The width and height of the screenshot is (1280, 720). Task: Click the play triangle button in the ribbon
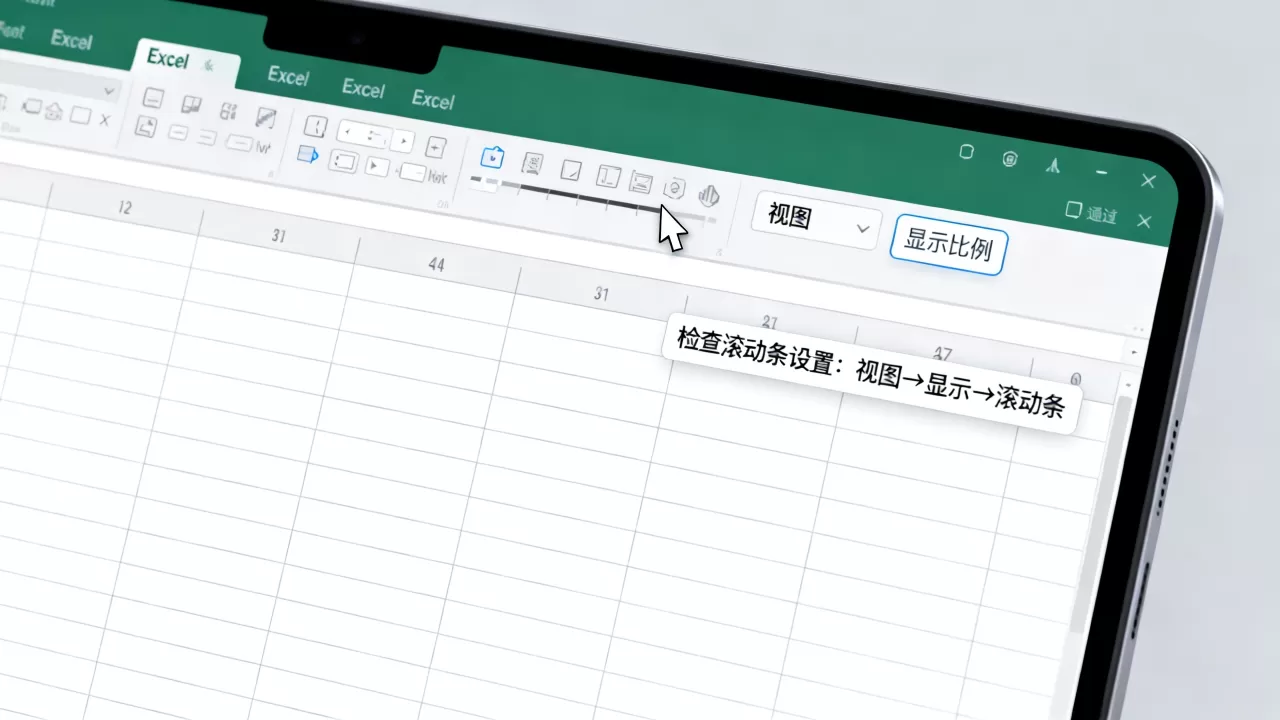click(x=376, y=167)
